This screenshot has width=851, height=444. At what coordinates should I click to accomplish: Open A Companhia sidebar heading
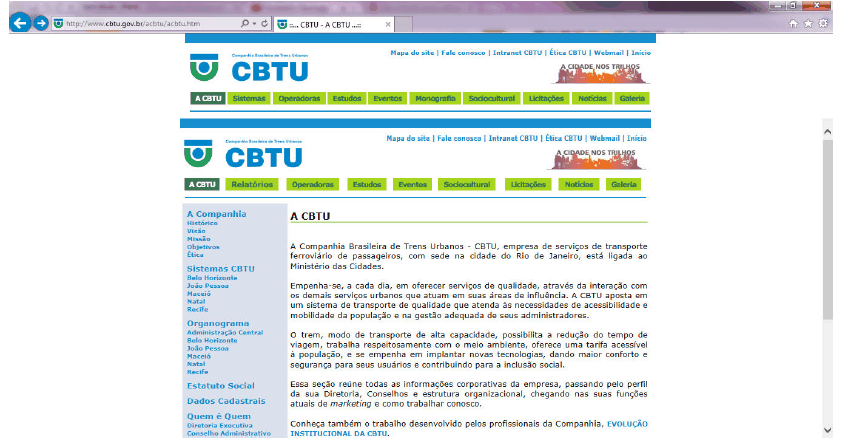point(217,214)
